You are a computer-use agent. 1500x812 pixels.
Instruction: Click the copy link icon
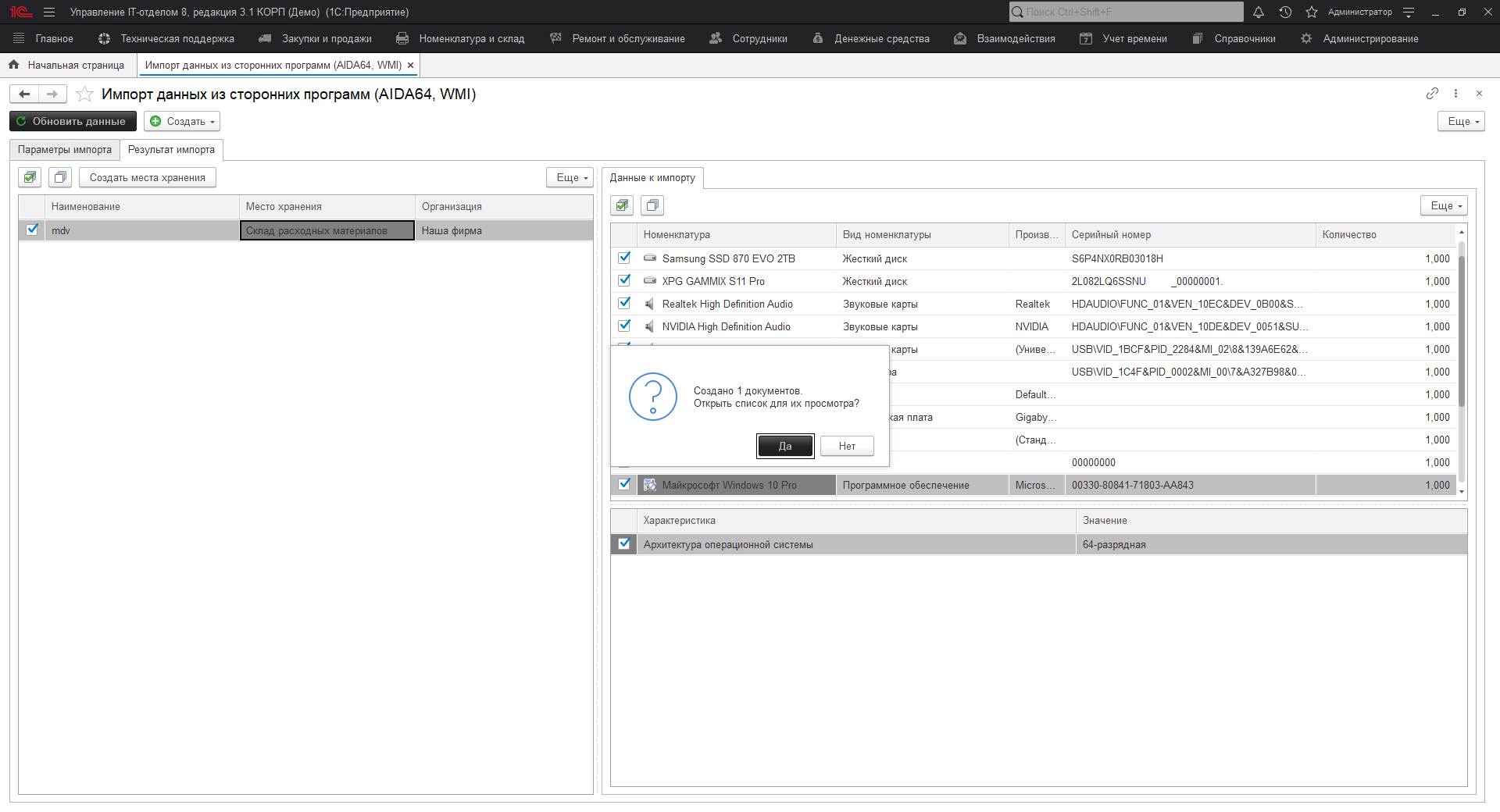point(1431,94)
